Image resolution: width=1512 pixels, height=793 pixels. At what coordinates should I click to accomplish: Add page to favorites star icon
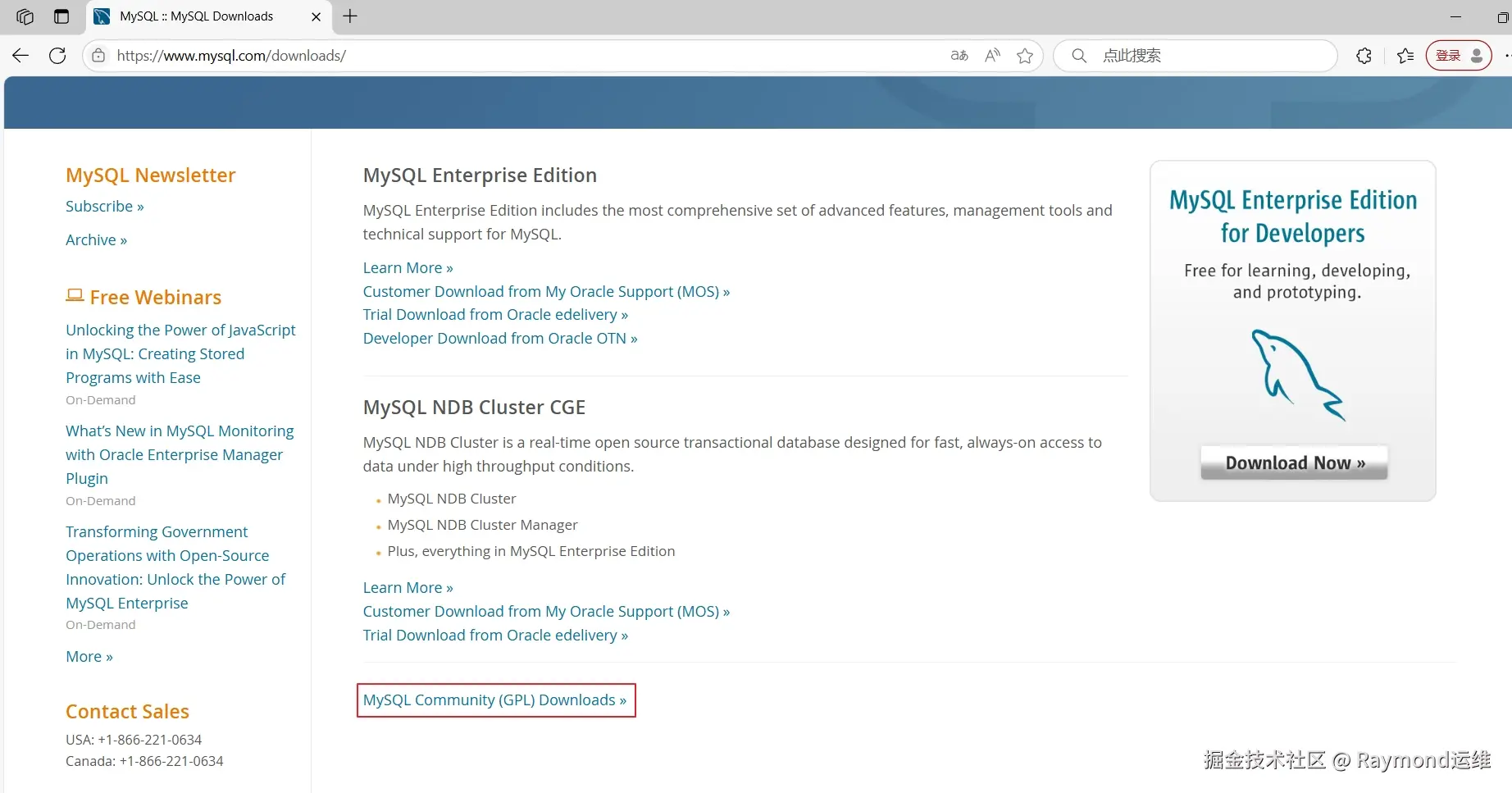click(1025, 56)
